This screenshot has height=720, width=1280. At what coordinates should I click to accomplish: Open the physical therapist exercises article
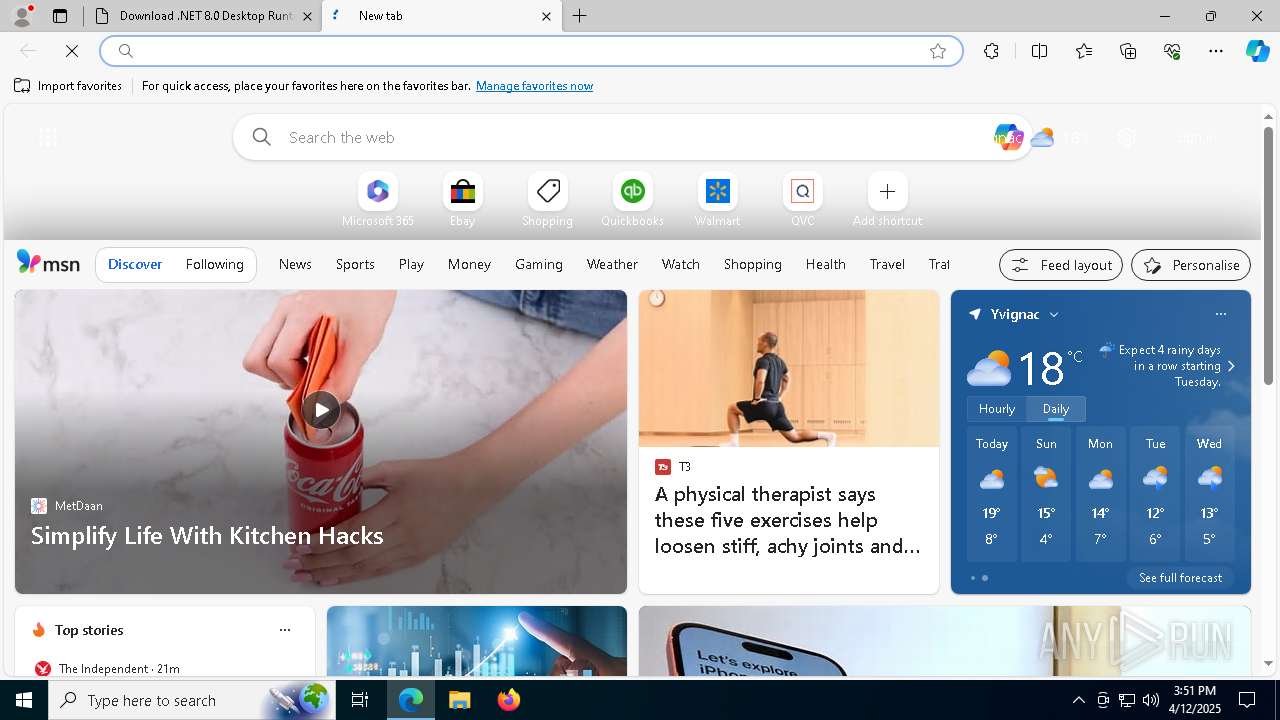pos(788,520)
